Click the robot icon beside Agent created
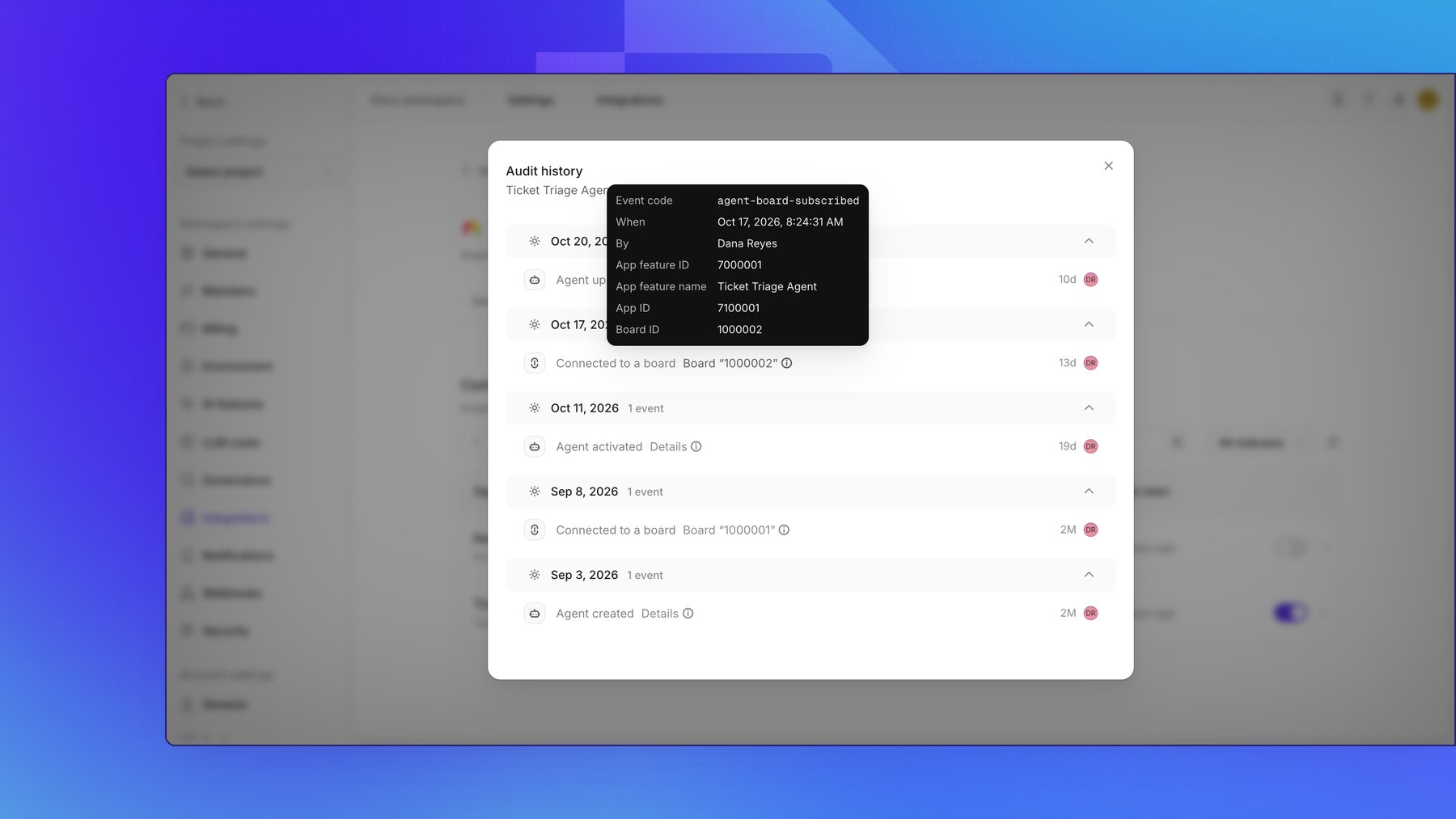Image resolution: width=1456 pixels, height=819 pixels. [535, 613]
